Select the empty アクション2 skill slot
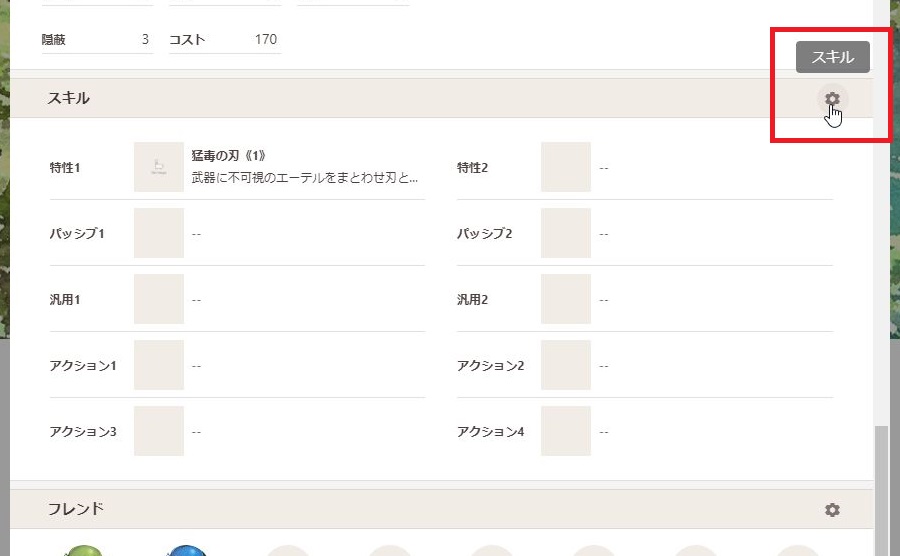This screenshot has height=556, width=900. click(x=565, y=365)
